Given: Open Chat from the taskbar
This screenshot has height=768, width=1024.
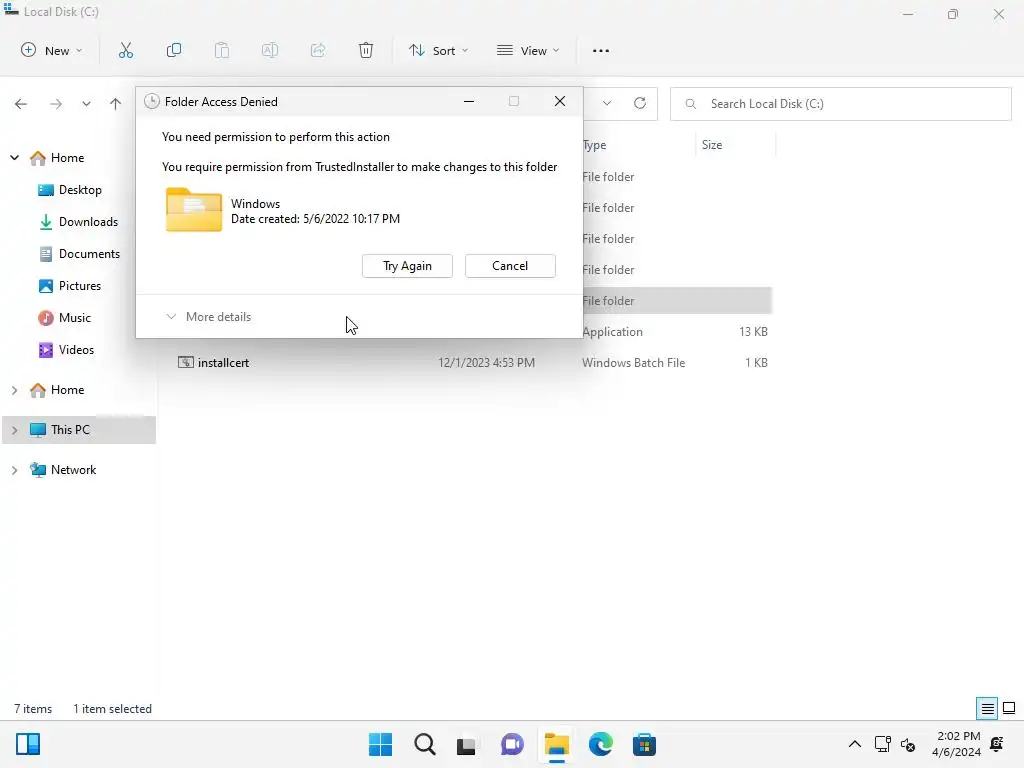Looking at the screenshot, I should (512, 744).
